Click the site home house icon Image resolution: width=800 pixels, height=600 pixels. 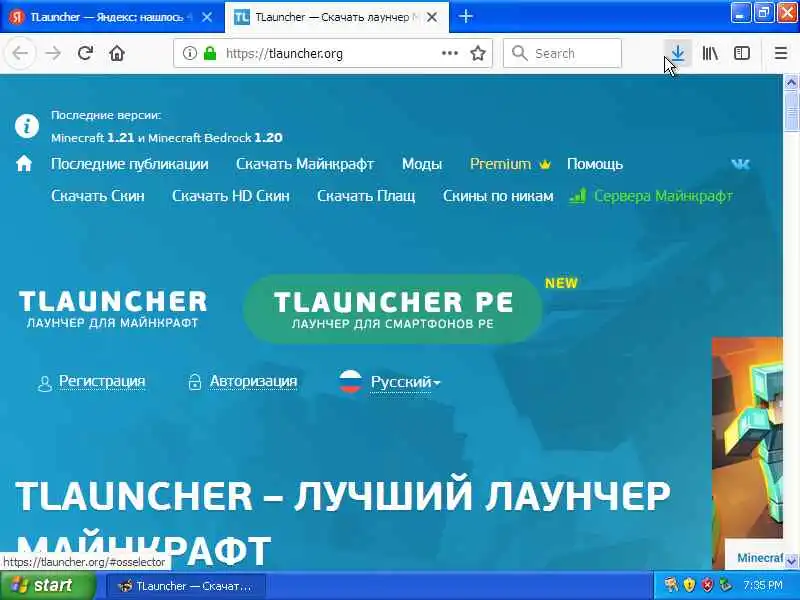click(23, 164)
